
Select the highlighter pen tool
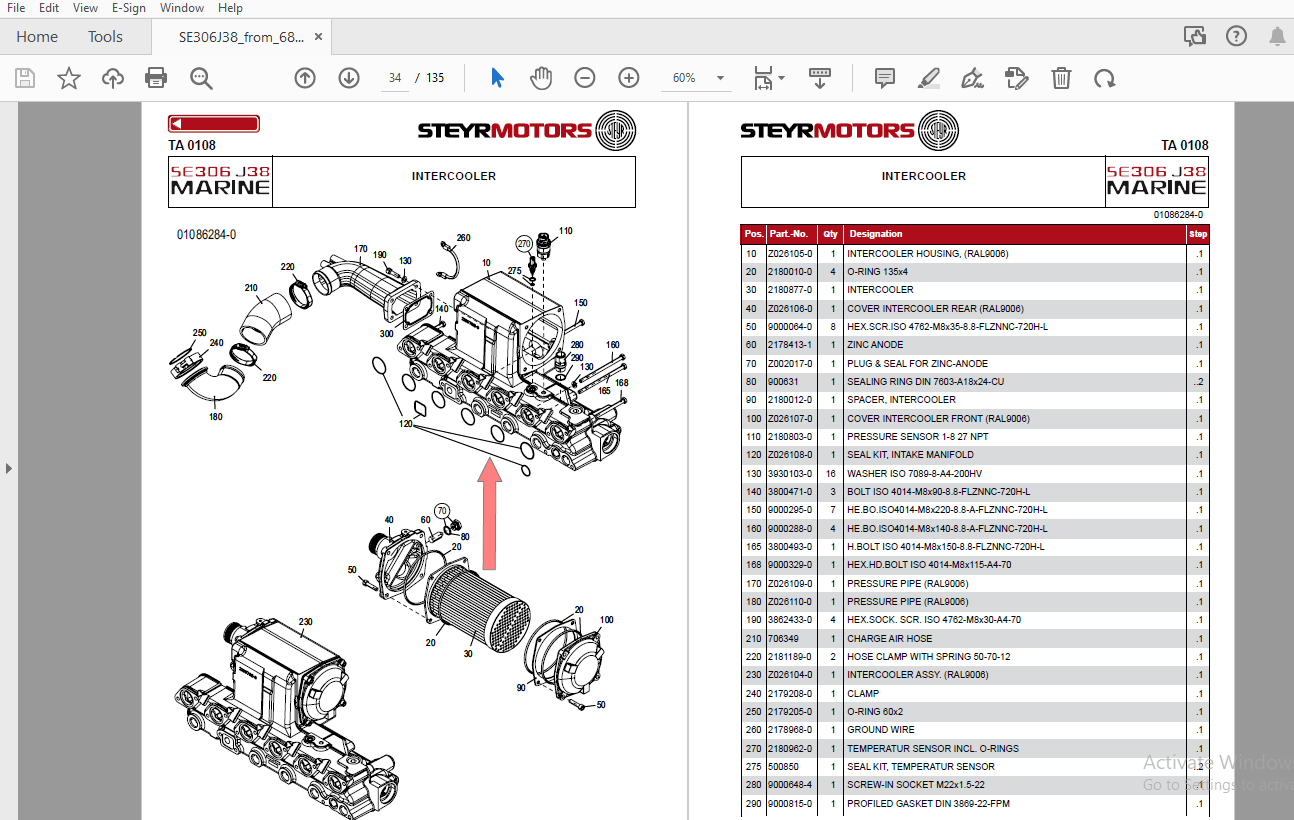pyautogui.click(x=929, y=78)
